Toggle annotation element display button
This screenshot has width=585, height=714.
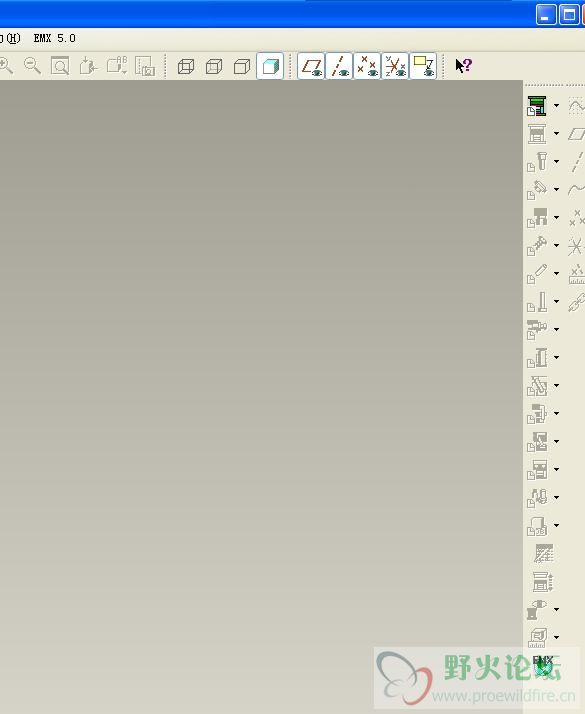[423, 66]
